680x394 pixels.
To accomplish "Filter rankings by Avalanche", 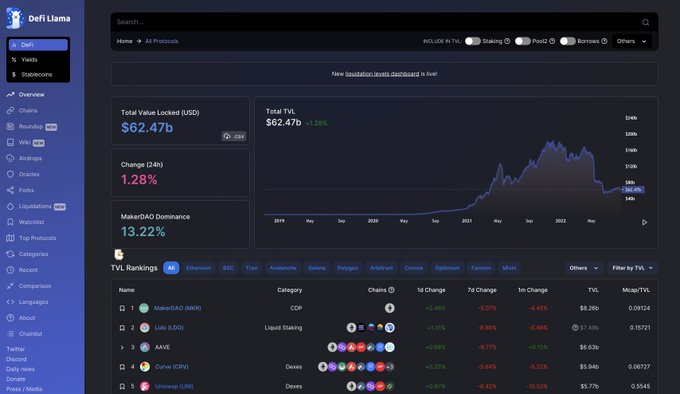I will click(x=283, y=268).
